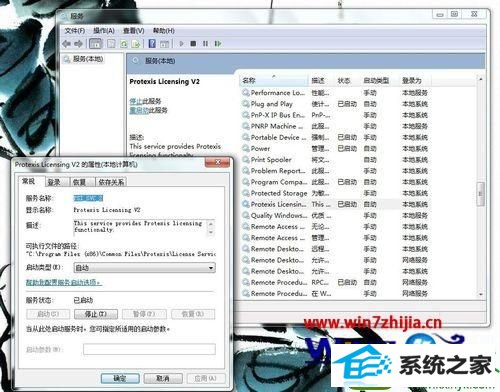Sort by the 状态 column header
Image resolution: width=500 pixels, height=392 pixels.
click(x=347, y=80)
